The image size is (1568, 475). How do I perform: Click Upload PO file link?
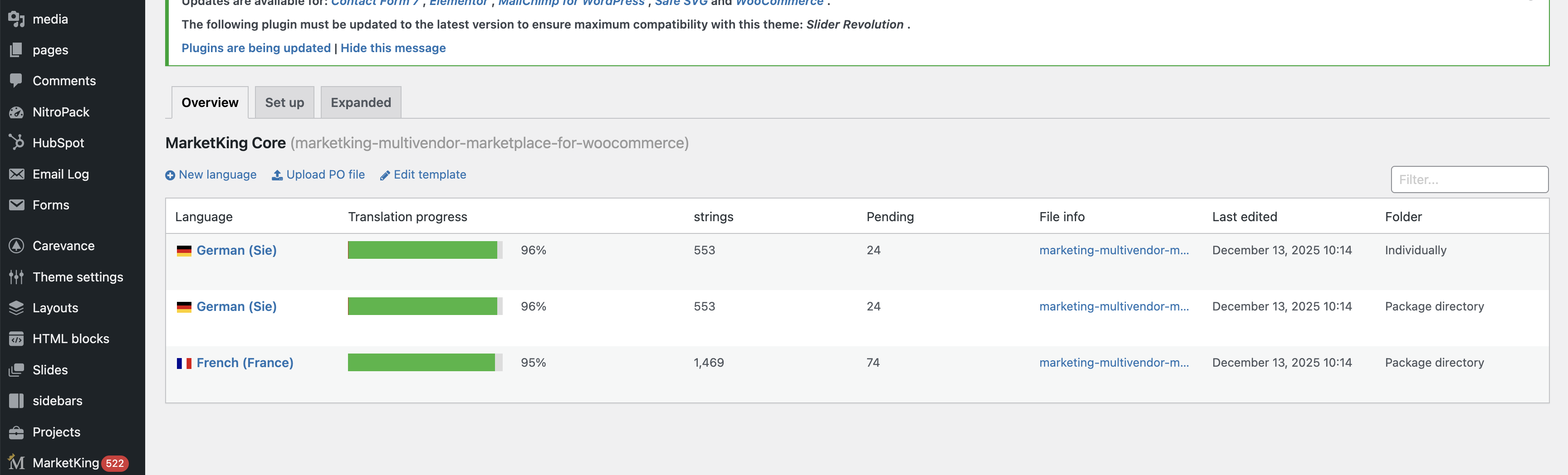click(325, 174)
